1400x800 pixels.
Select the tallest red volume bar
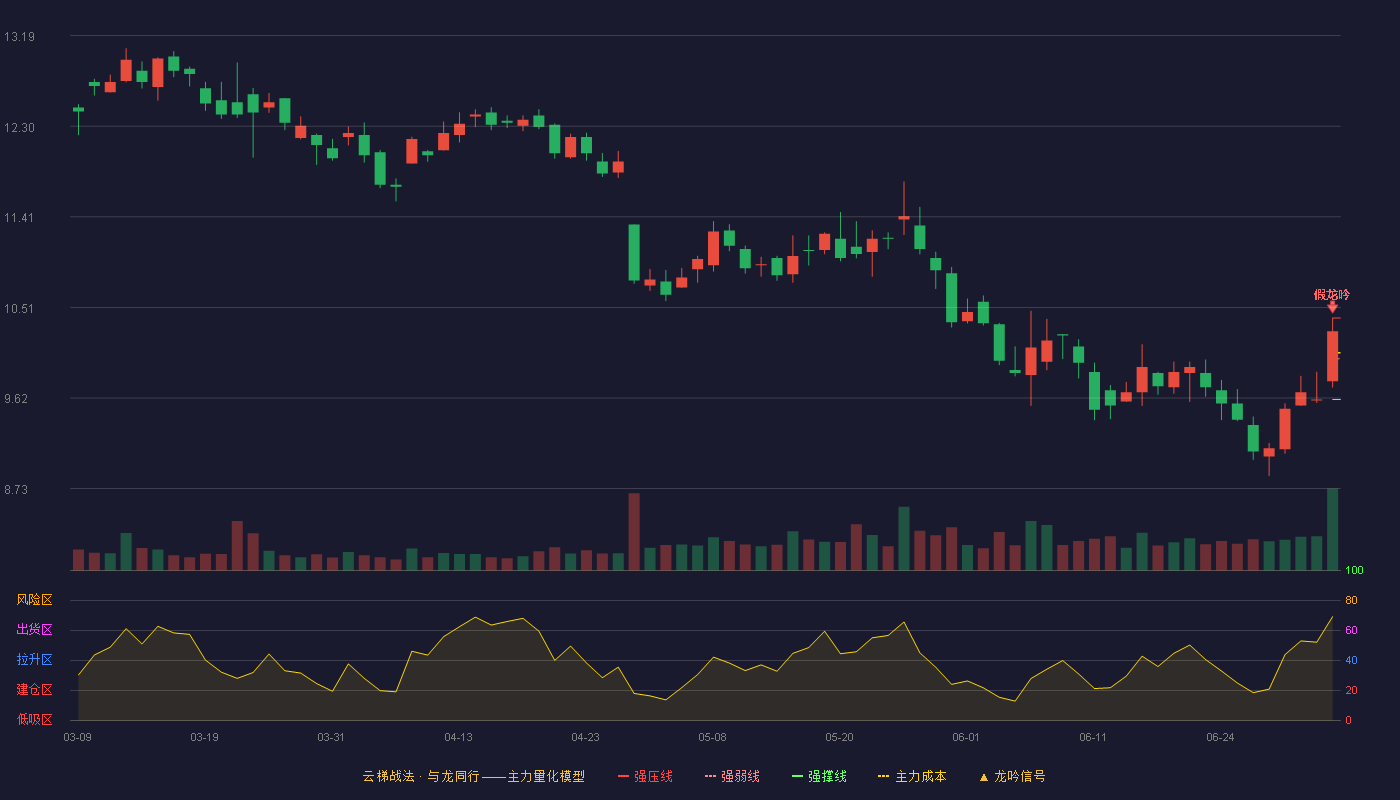634,532
